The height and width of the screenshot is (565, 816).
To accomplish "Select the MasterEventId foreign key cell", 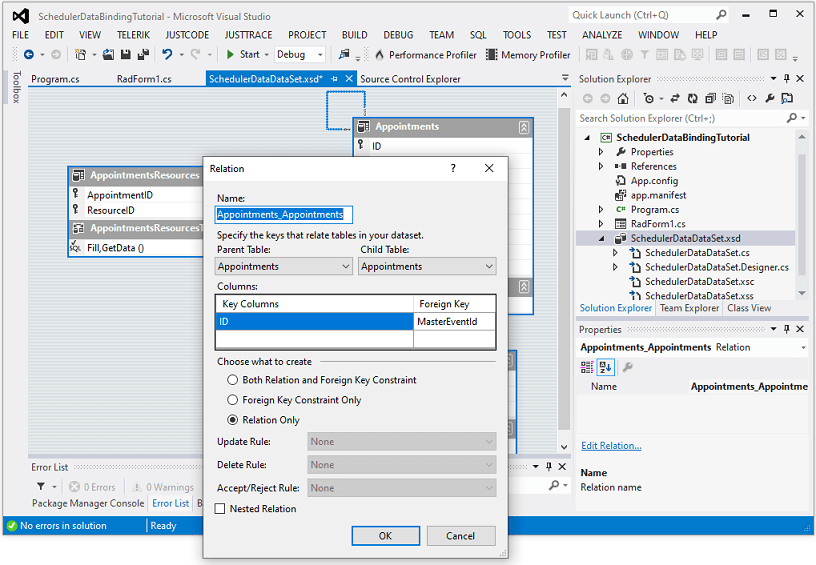I will tap(454, 322).
